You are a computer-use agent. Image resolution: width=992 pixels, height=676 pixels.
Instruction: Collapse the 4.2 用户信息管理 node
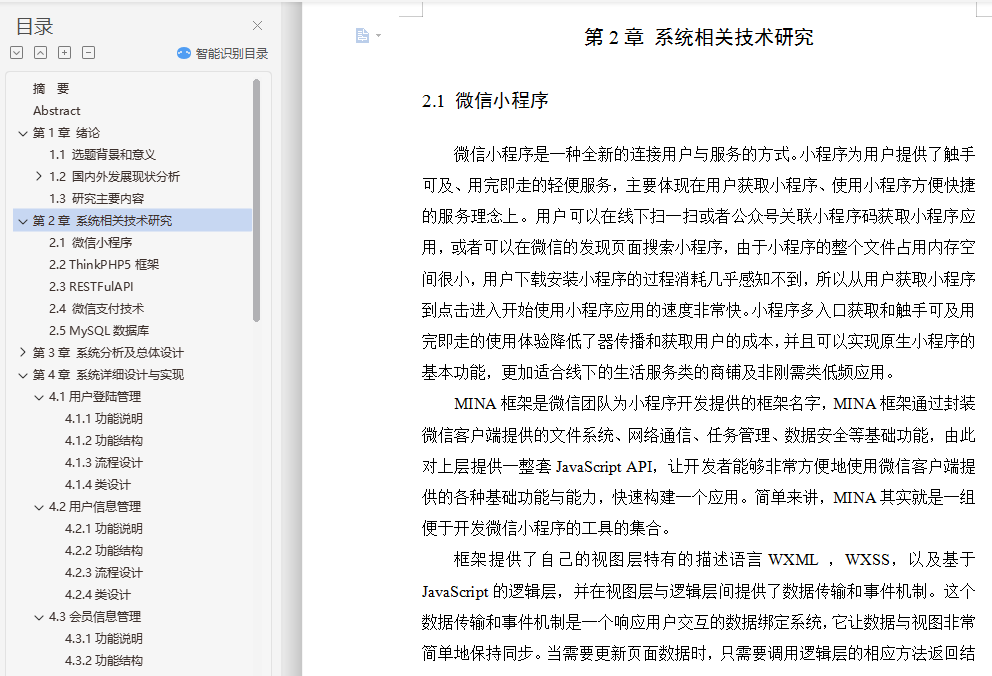[39, 507]
